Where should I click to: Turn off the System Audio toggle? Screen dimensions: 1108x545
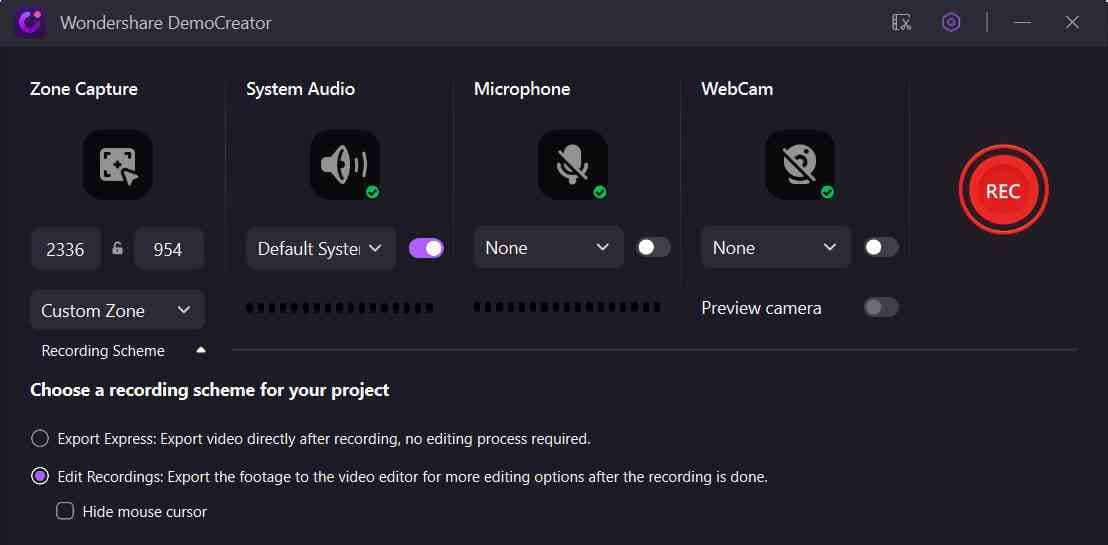click(x=427, y=248)
